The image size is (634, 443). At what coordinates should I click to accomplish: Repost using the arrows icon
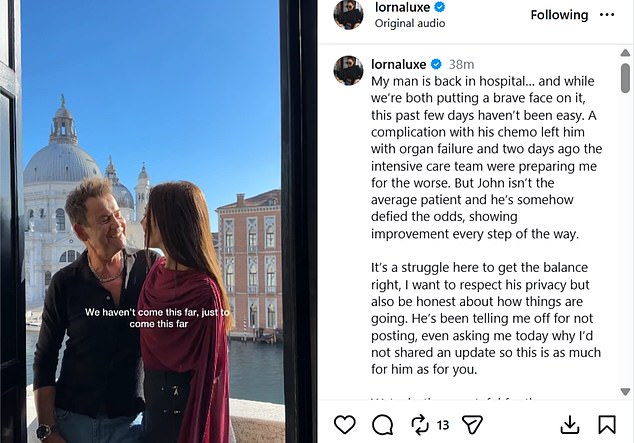(x=420, y=425)
